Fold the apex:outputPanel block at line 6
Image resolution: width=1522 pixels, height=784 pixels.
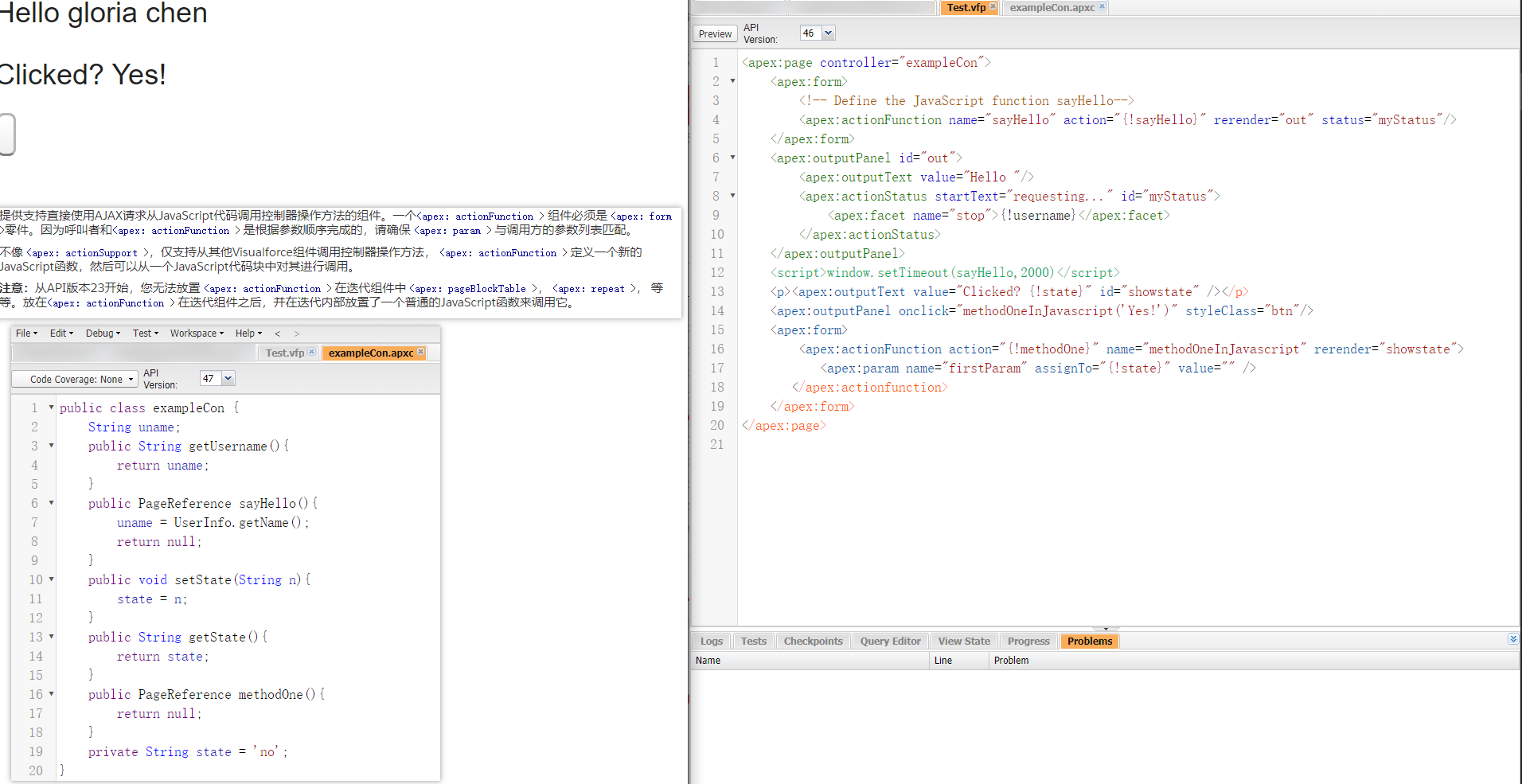(732, 158)
